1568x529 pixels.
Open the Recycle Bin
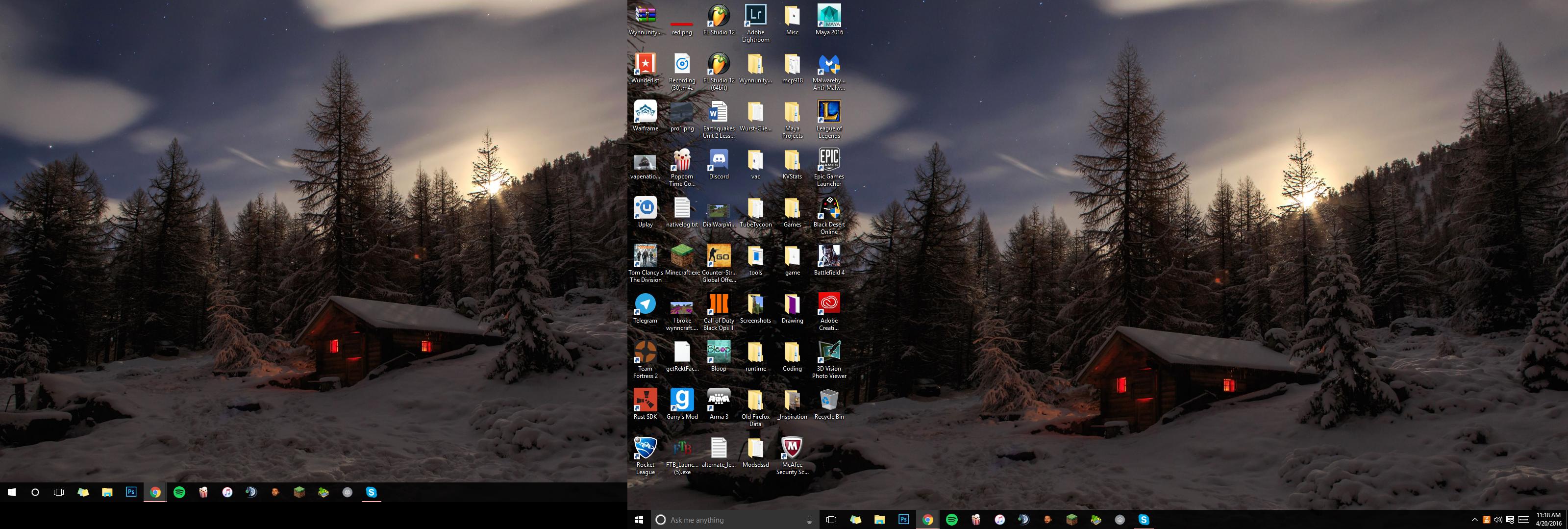pyautogui.click(x=829, y=404)
